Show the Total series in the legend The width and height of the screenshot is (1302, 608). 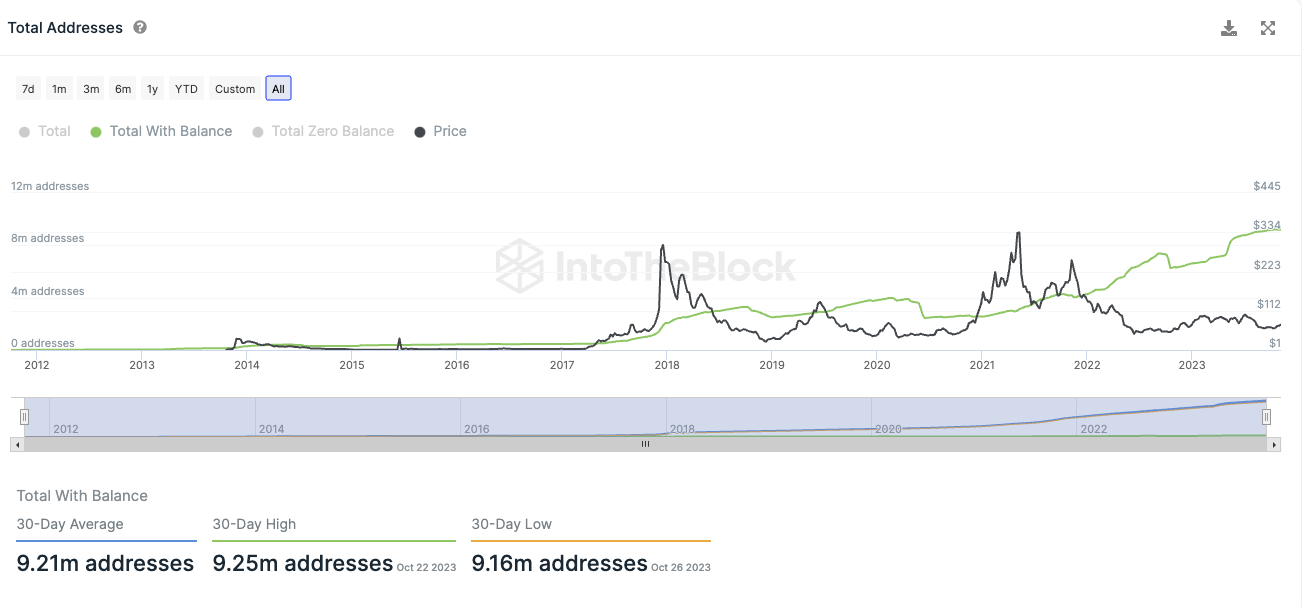(45, 131)
